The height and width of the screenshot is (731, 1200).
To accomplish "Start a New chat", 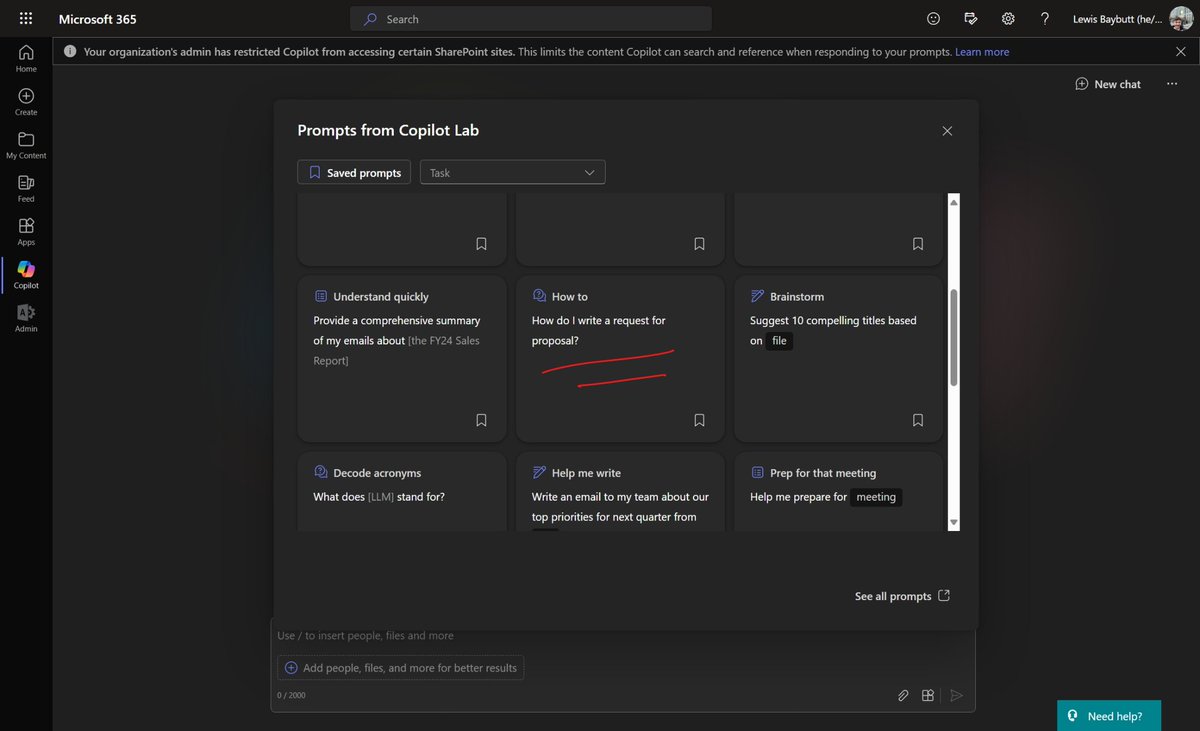I will [1108, 84].
